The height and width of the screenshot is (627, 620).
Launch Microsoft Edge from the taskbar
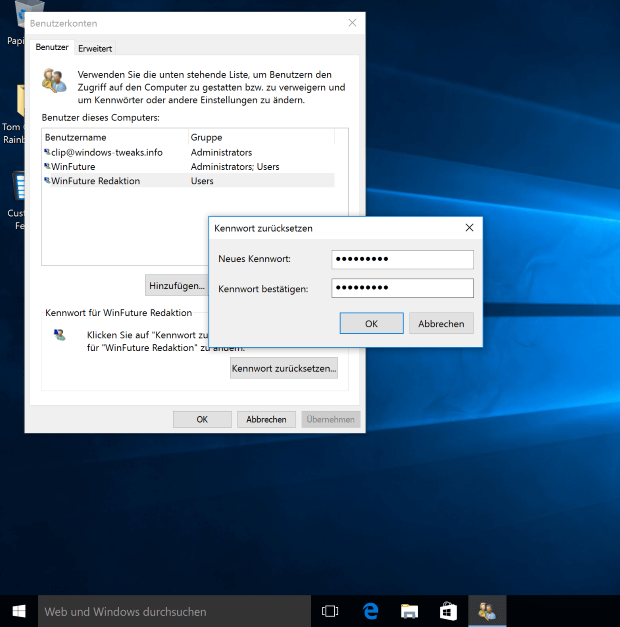[x=370, y=611]
